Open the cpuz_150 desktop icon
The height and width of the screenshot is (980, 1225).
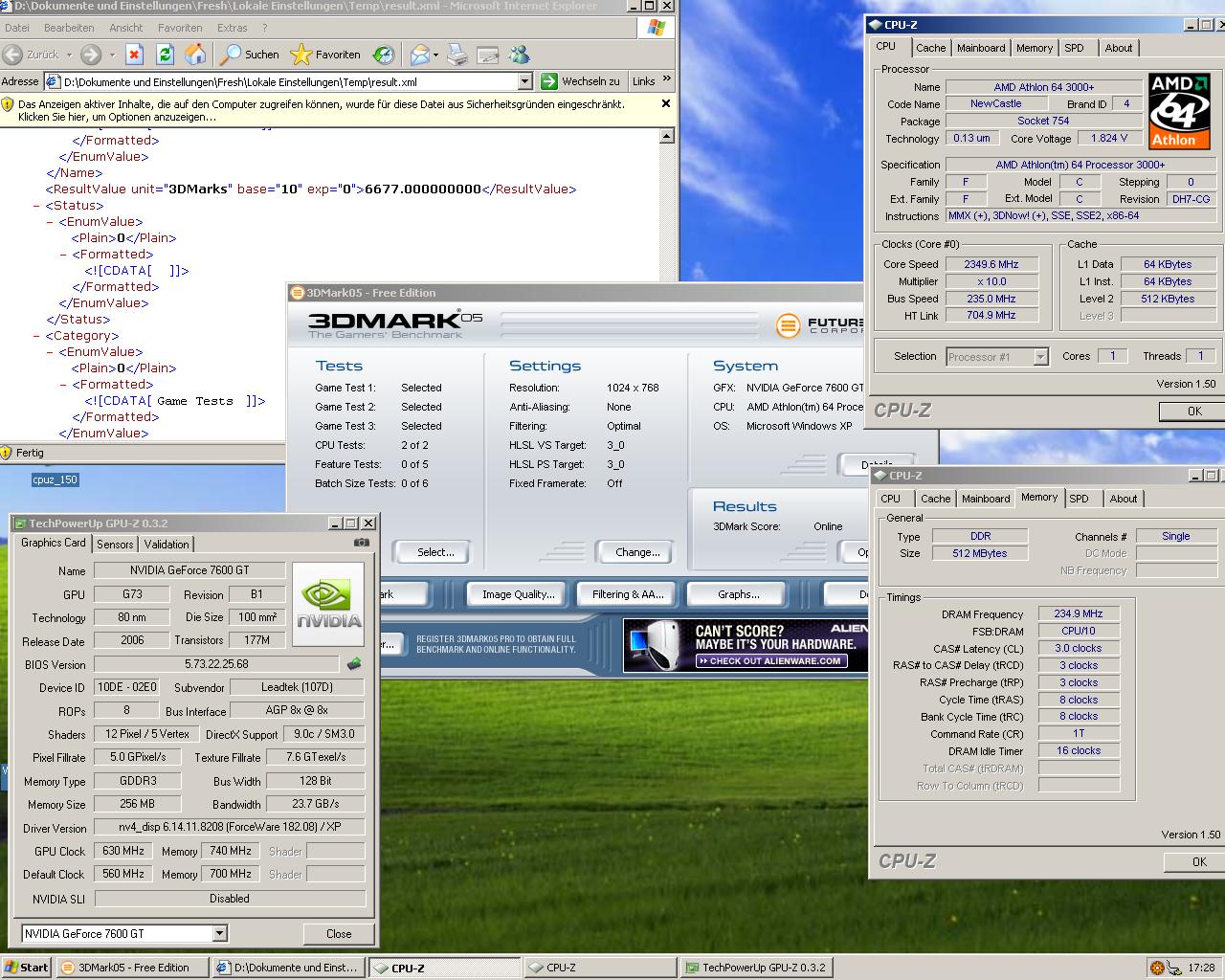(x=55, y=479)
